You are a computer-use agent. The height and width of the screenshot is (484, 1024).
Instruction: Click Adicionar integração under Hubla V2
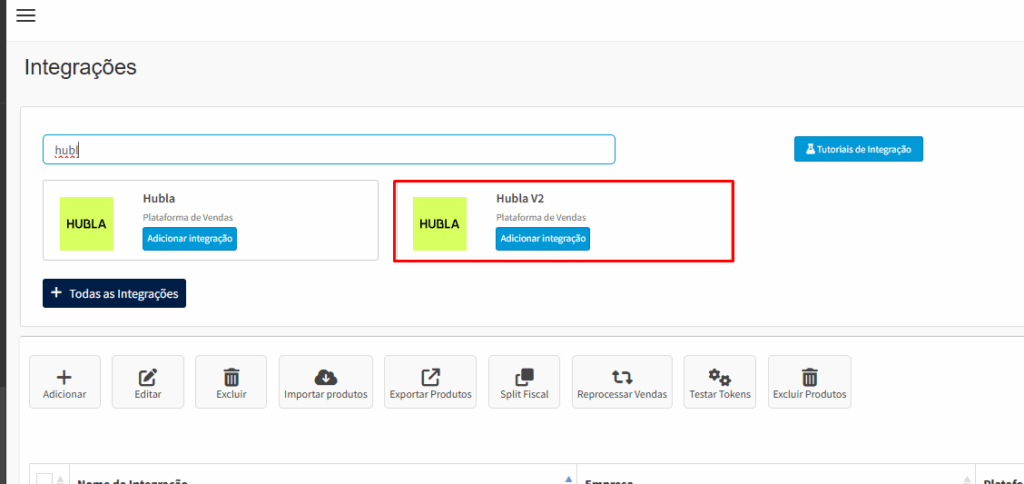click(543, 239)
